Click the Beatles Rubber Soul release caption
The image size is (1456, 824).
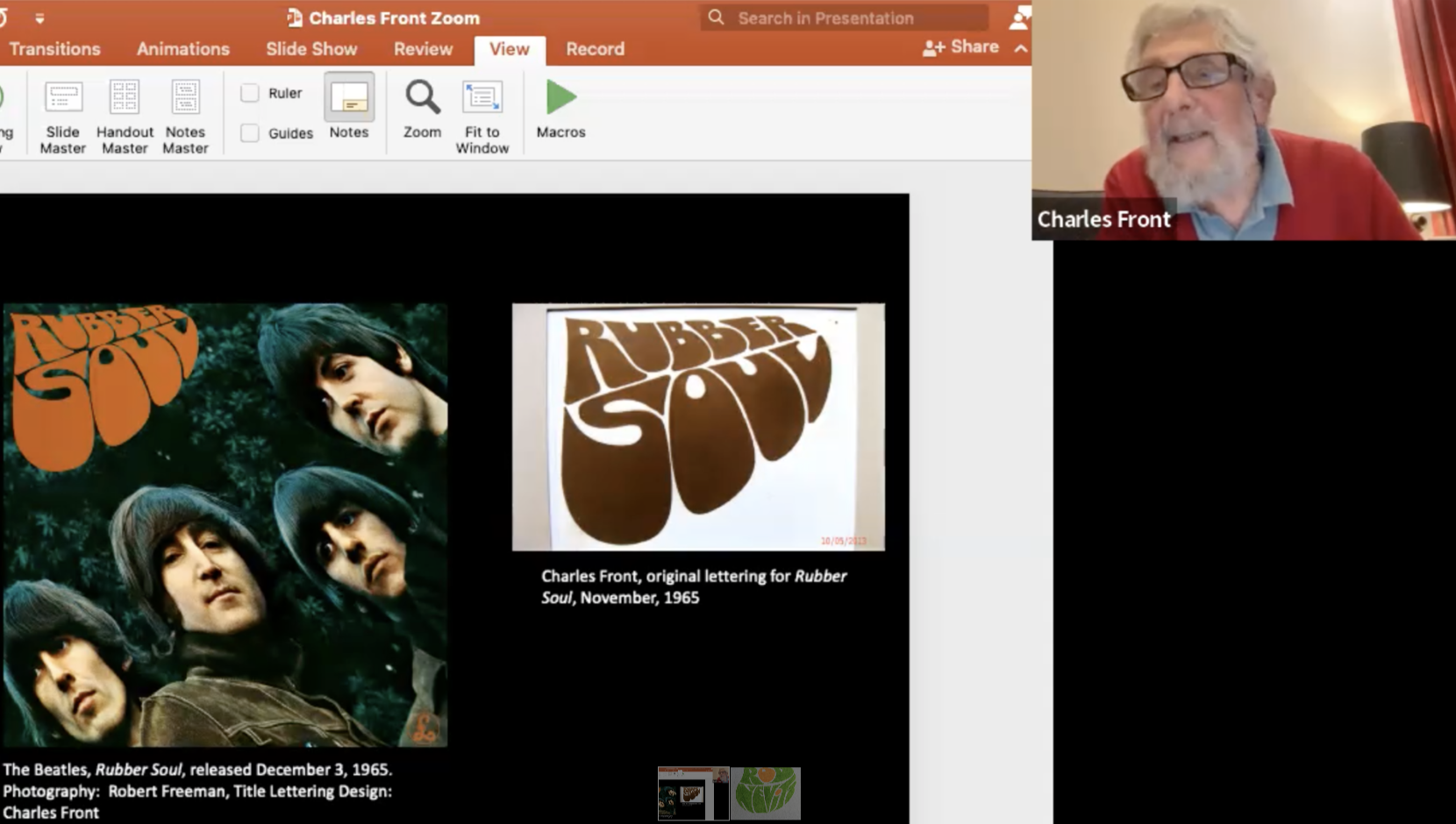click(x=197, y=791)
